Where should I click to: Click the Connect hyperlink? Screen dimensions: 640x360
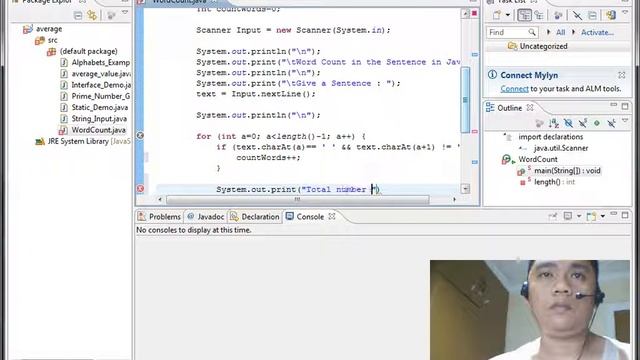(514, 89)
